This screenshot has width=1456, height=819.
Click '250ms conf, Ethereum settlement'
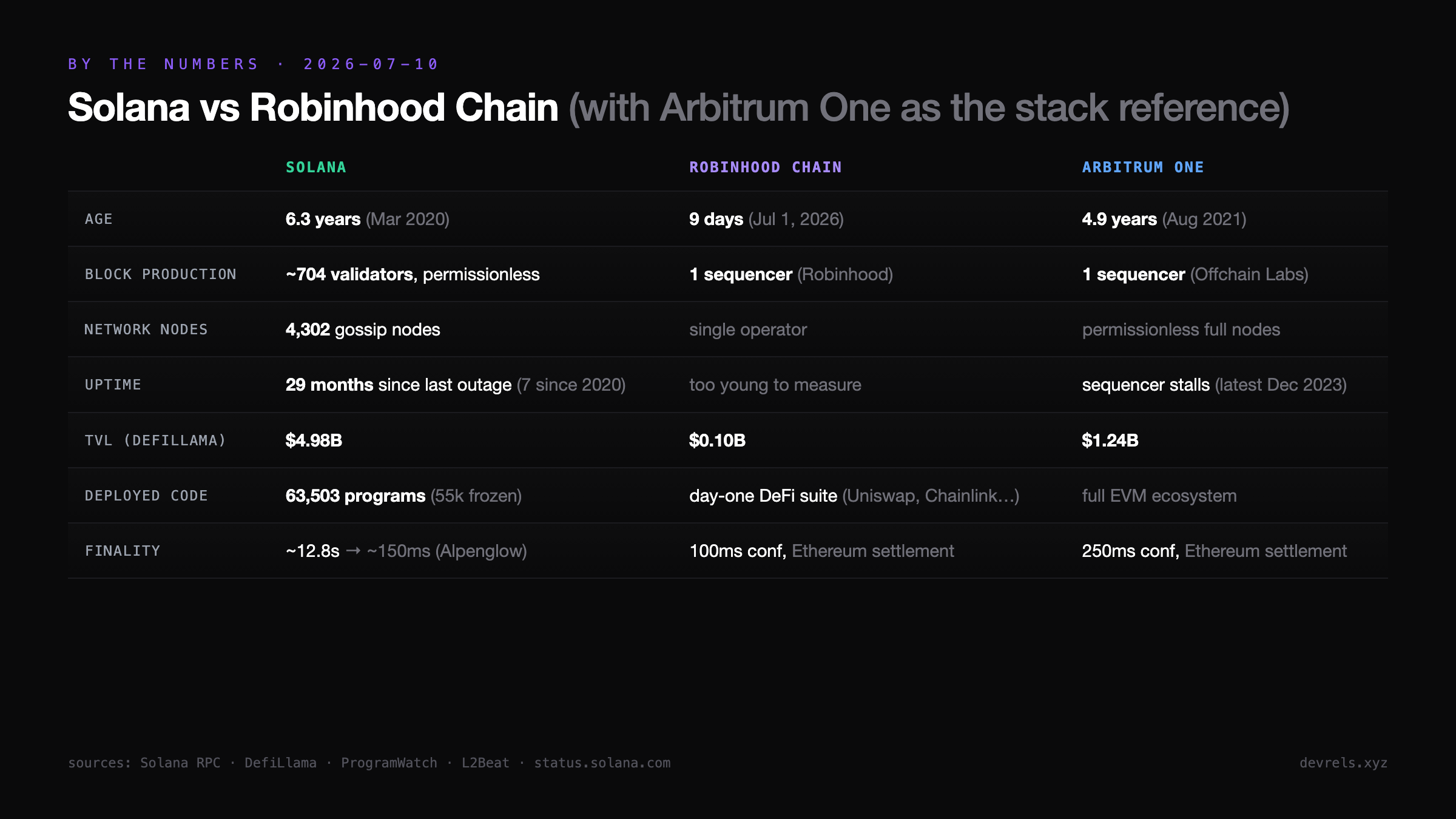pos(1215,551)
